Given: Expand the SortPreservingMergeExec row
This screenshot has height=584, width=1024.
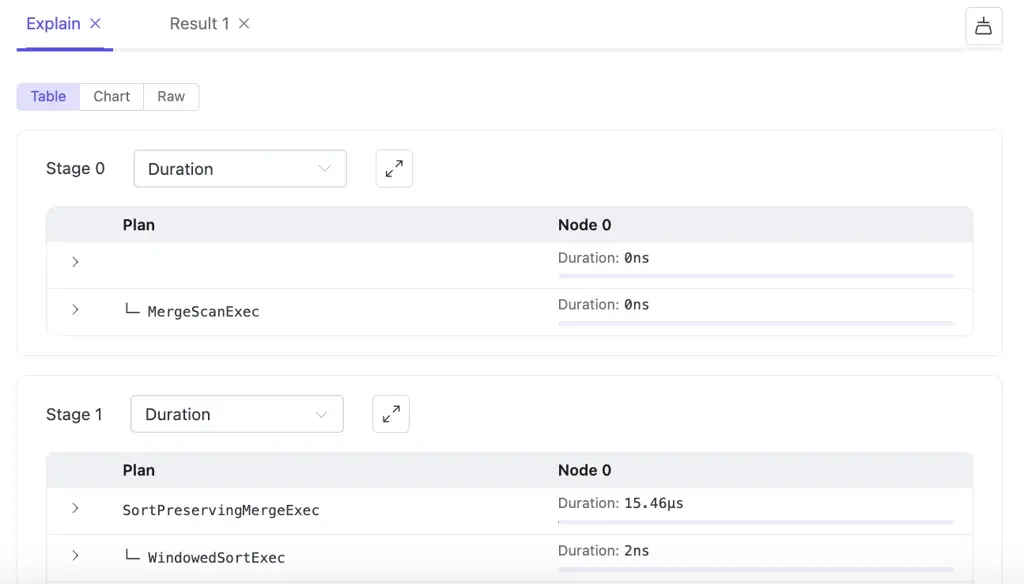Looking at the screenshot, I should (x=75, y=509).
